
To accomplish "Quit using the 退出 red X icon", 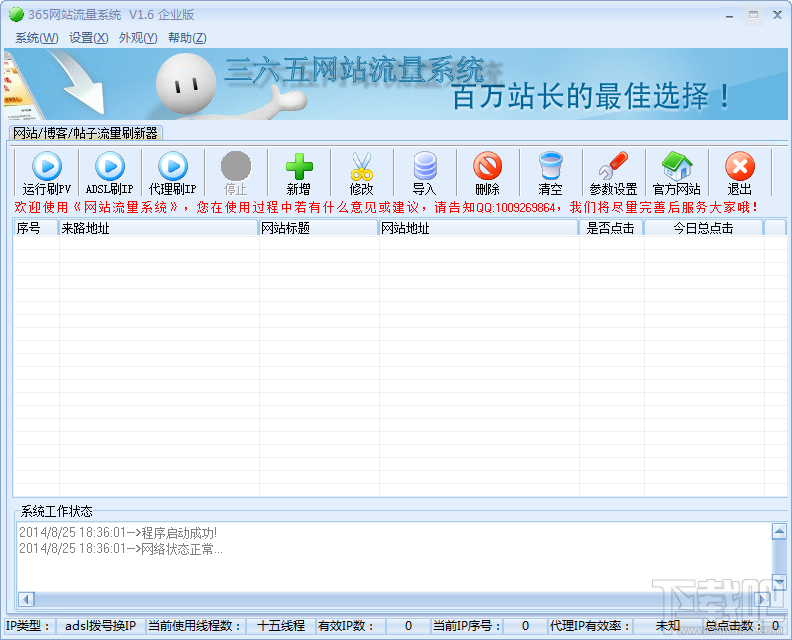I will point(740,166).
